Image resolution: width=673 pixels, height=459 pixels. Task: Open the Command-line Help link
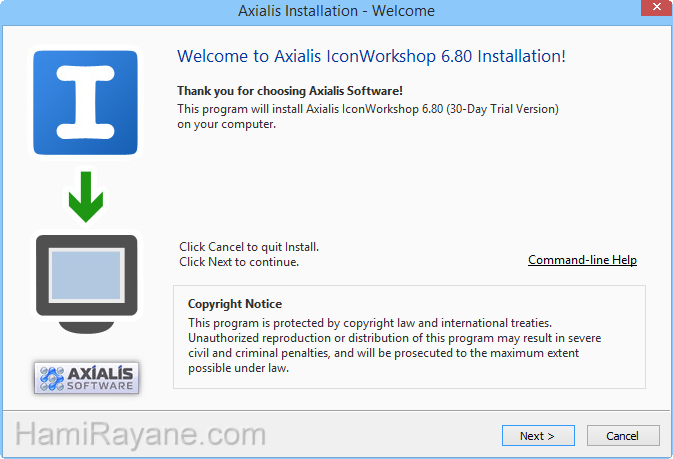(x=582, y=260)
